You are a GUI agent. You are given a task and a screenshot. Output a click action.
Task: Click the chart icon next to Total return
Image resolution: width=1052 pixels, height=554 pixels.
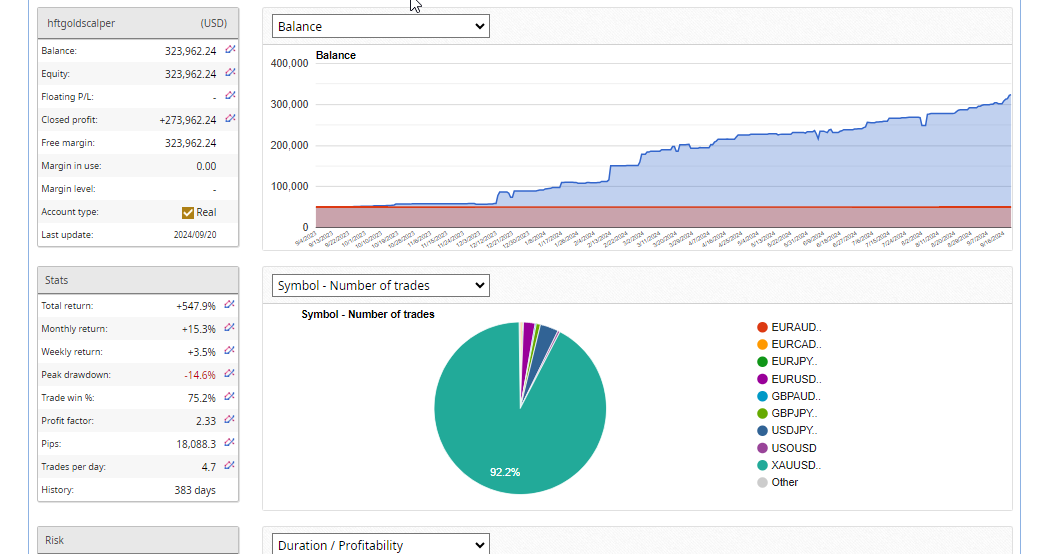tap(230, 304)
